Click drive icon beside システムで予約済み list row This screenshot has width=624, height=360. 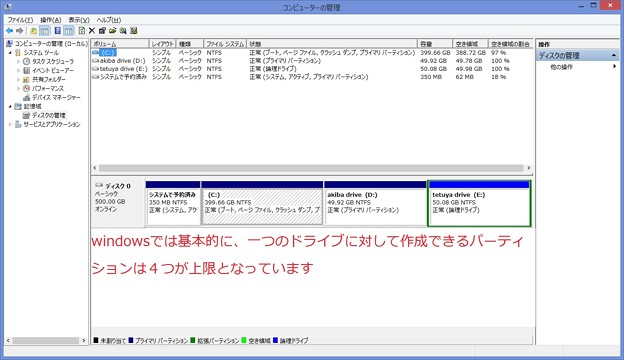[x=96, y=77]
